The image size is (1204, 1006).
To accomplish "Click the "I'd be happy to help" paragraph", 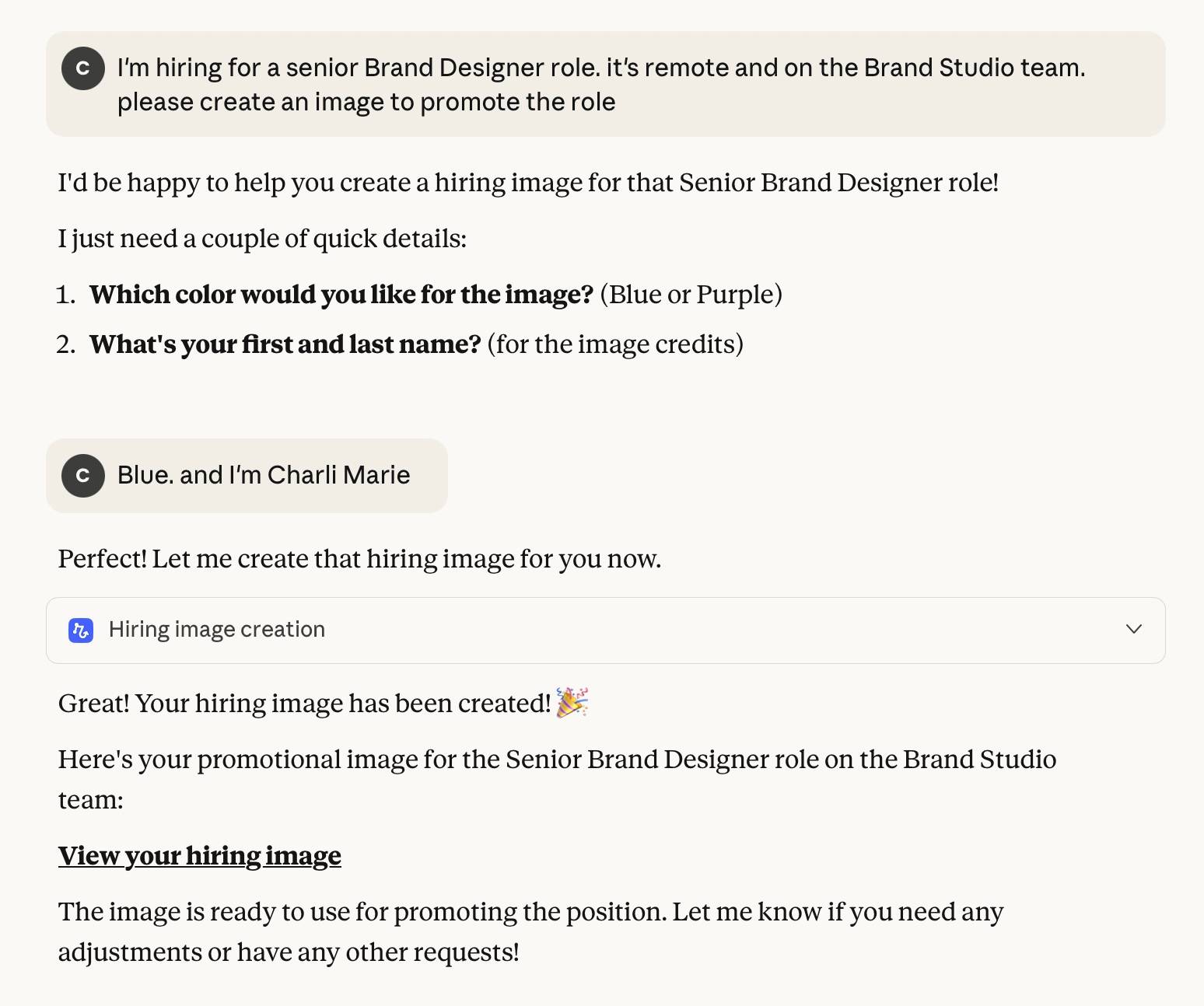I will point(528,183).
